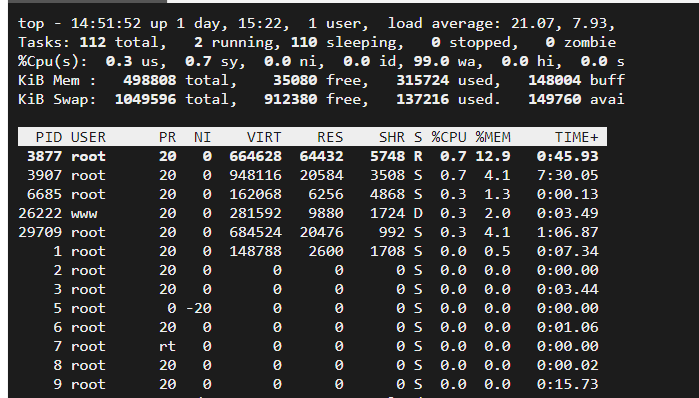Click VIRT value 664628
The width and height of the screenshot is (699, 398).
coord(255,156)
